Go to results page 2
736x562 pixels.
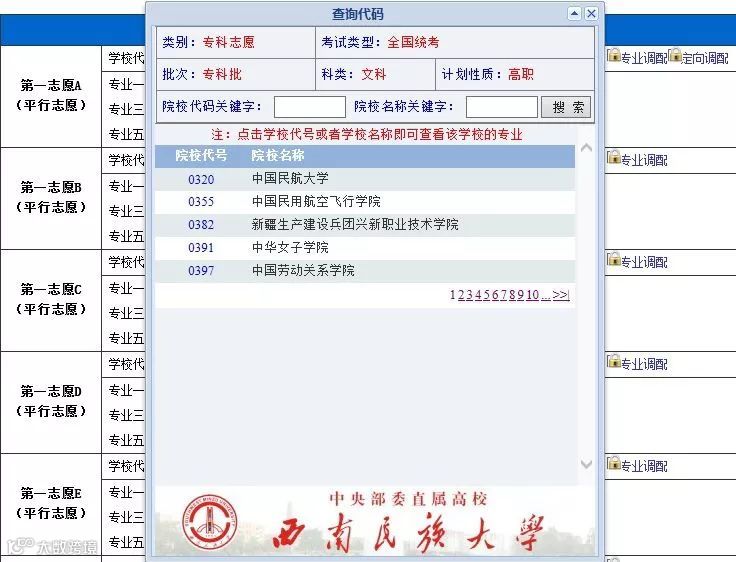click(x=461, y=295)
